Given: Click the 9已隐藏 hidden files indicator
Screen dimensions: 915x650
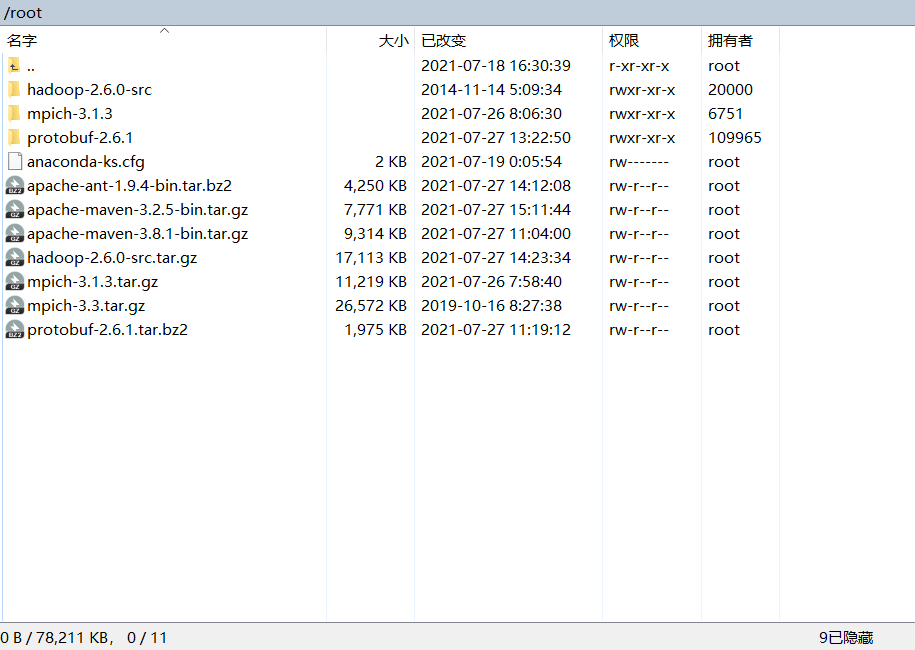Looking at the screenshot, I should click(846, 638).
